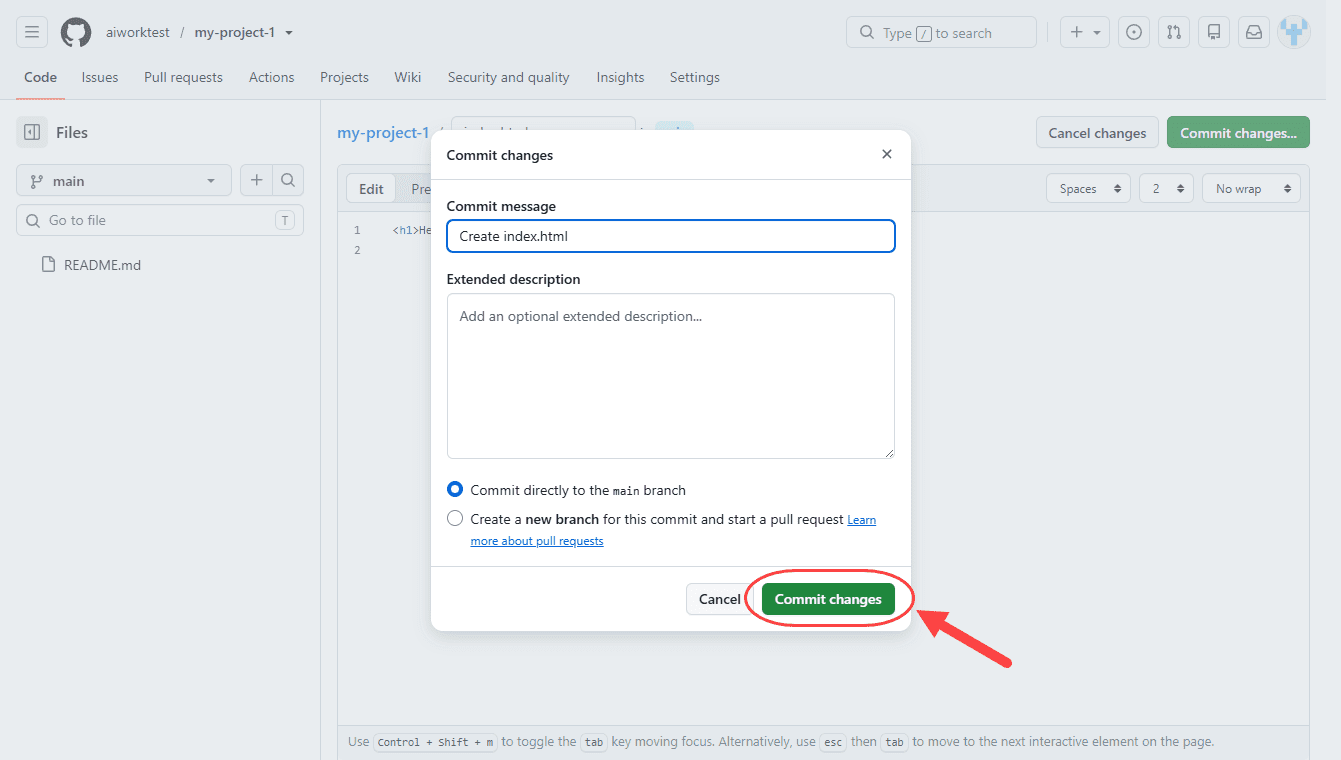Open the repository Settings tab
Image resolution: width=1341 pixels, height=760 pixels.
[x=695, y=77]
